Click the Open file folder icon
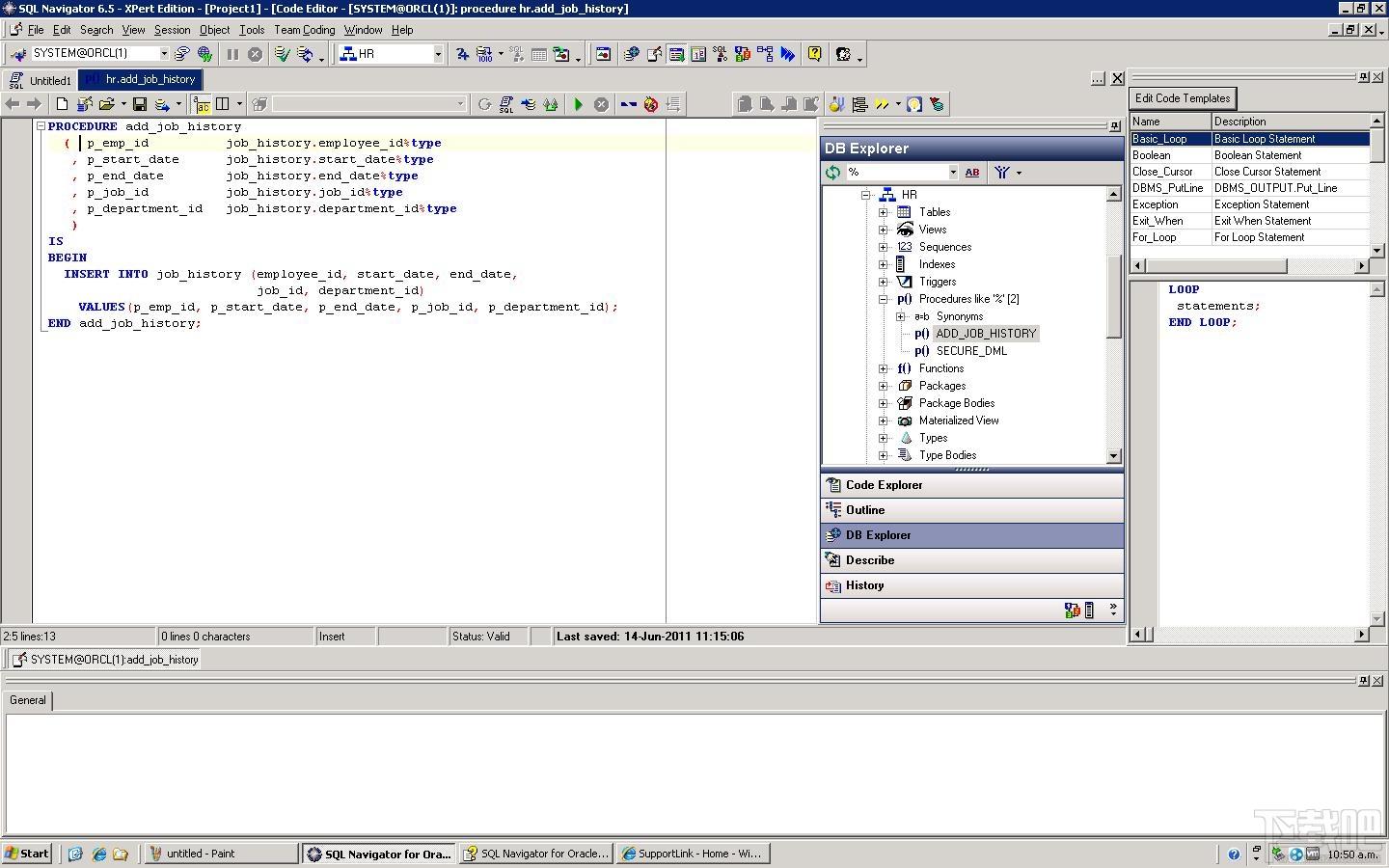This screenshot has height=868, width=1389. (107, 104)
